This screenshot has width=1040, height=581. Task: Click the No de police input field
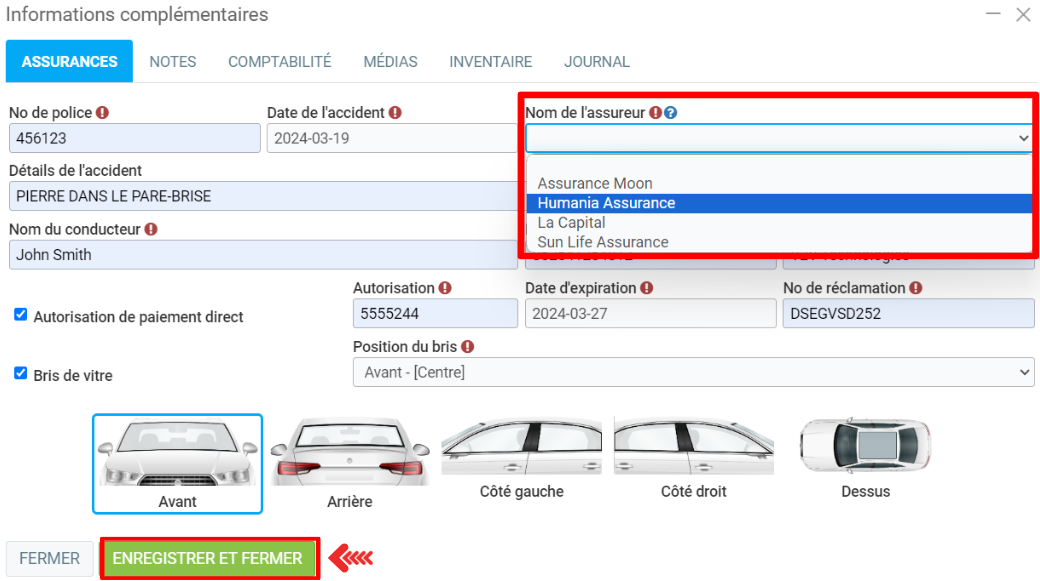(x=134, y=138)
